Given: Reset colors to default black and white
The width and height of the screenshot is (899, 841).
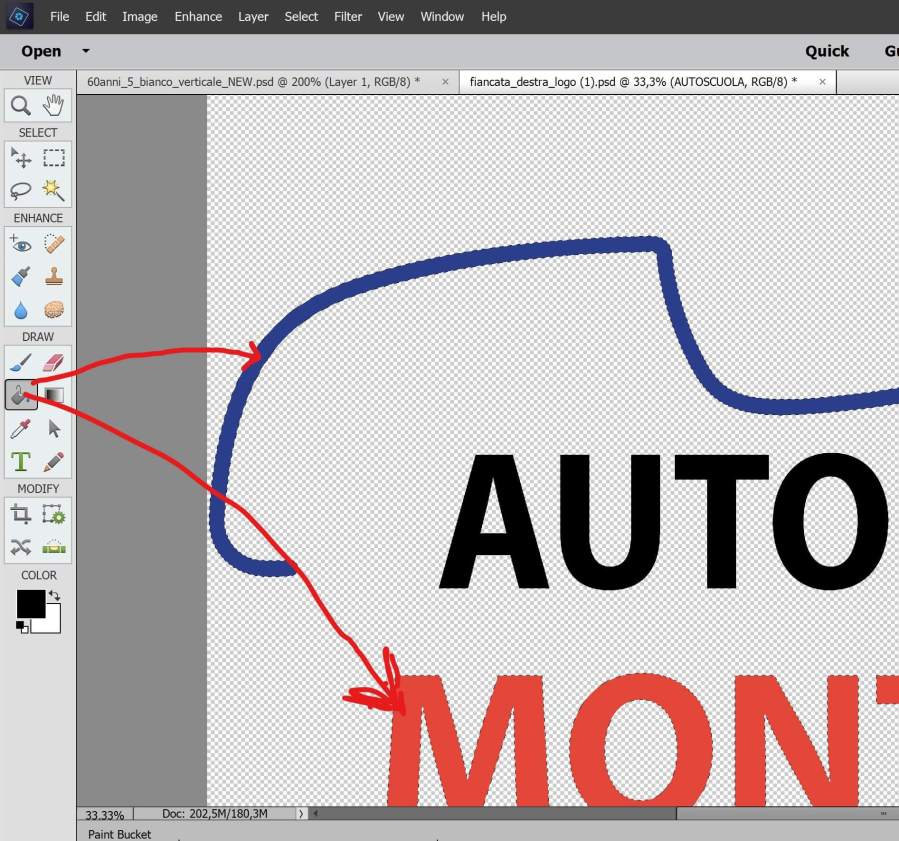Looking at the screenshot, I should coord(21,626).
